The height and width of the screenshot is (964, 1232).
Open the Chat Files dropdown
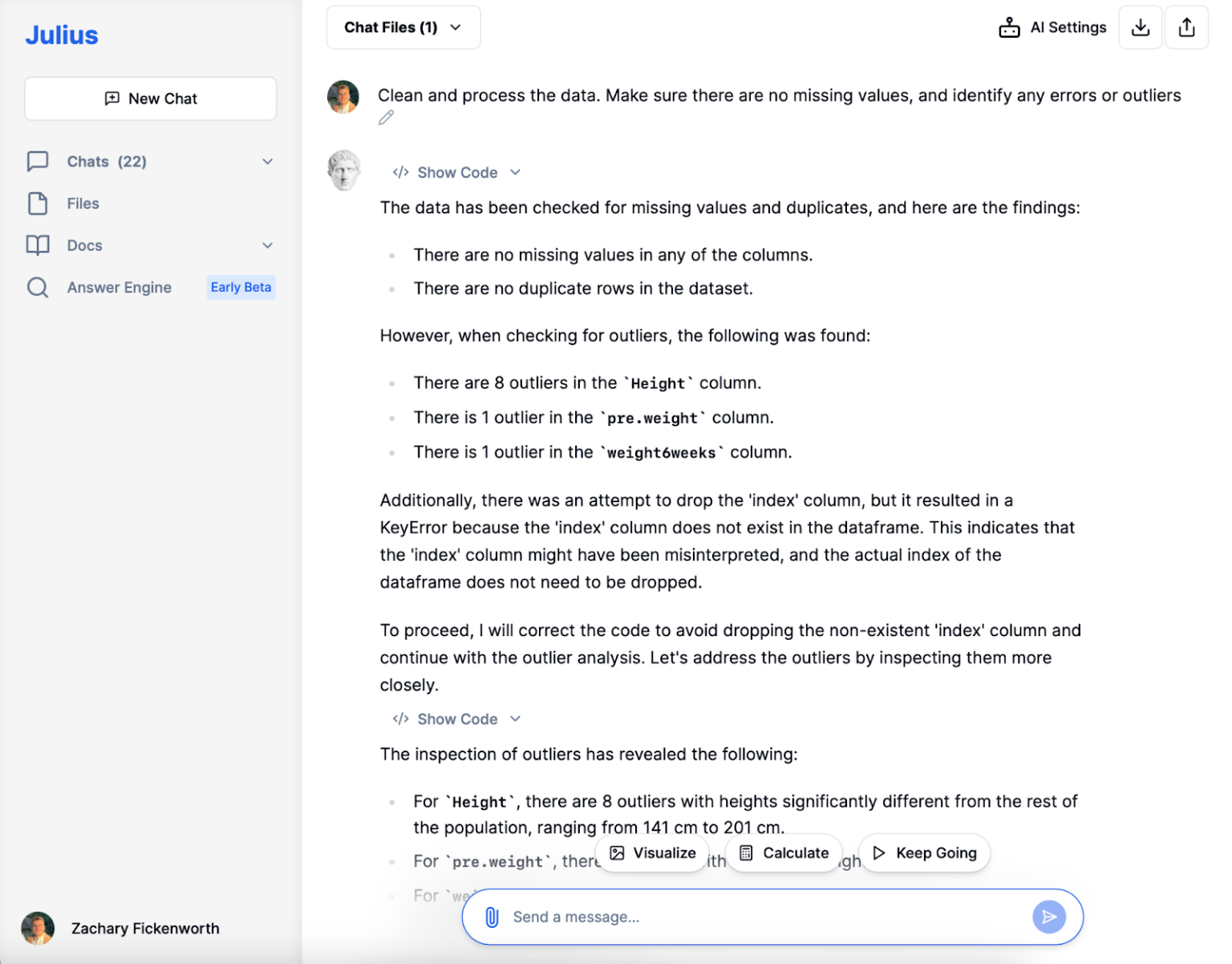(403, 26)
